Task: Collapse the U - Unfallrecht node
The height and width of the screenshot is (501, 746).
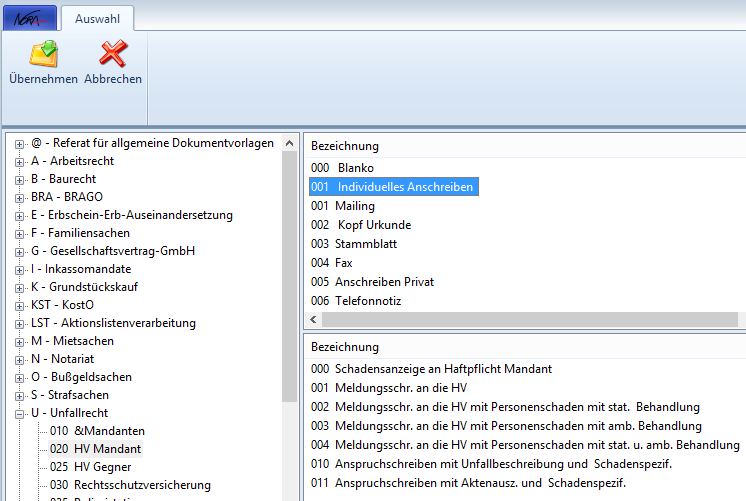Action: 19,413
